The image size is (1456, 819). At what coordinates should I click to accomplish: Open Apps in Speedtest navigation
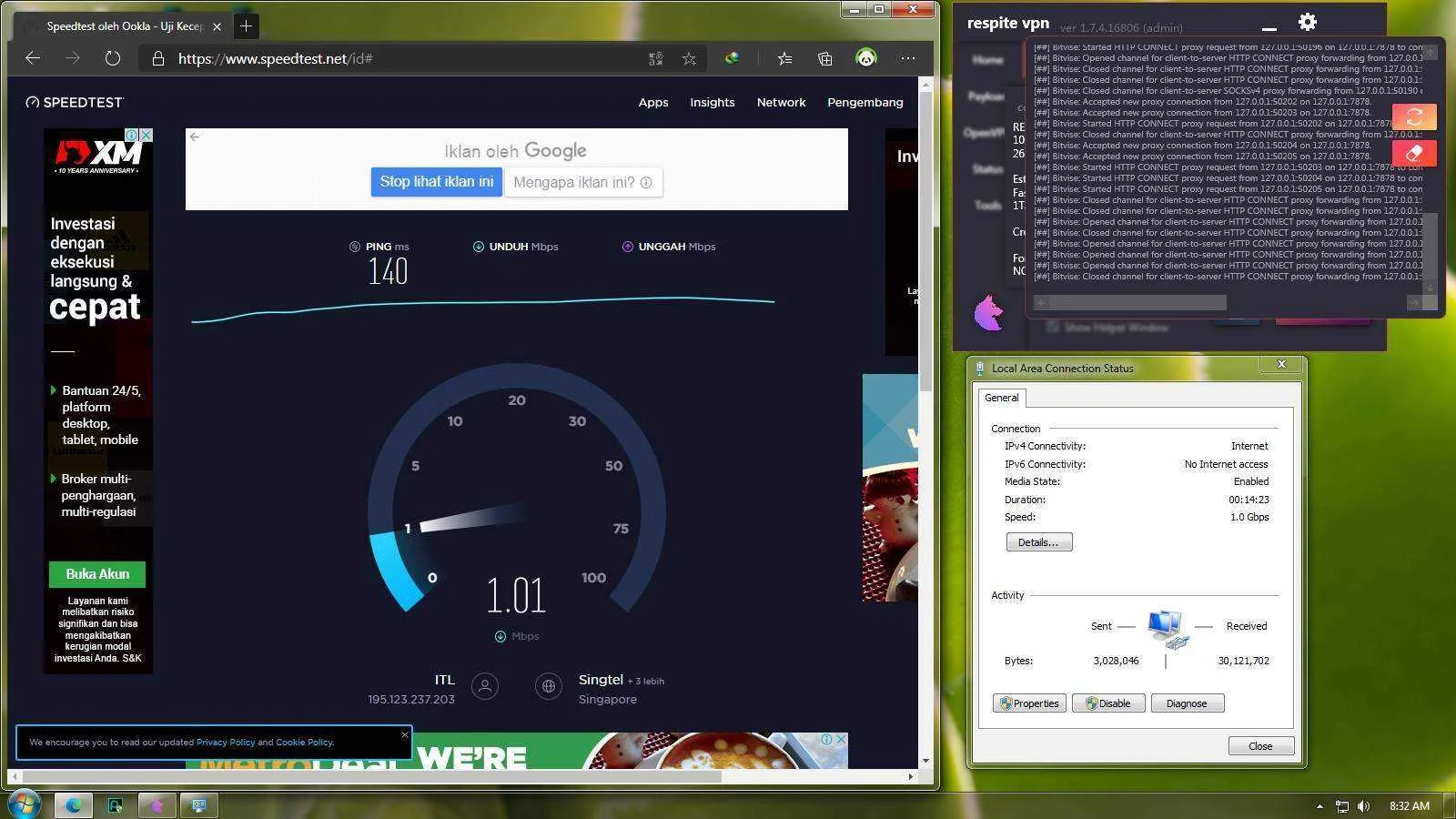(x=653, y=102)
